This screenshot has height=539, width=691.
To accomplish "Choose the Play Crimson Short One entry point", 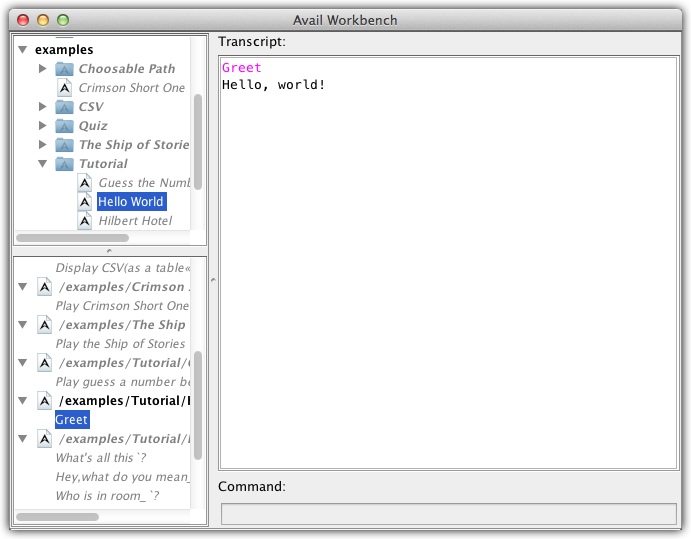I will pos(122,306).
